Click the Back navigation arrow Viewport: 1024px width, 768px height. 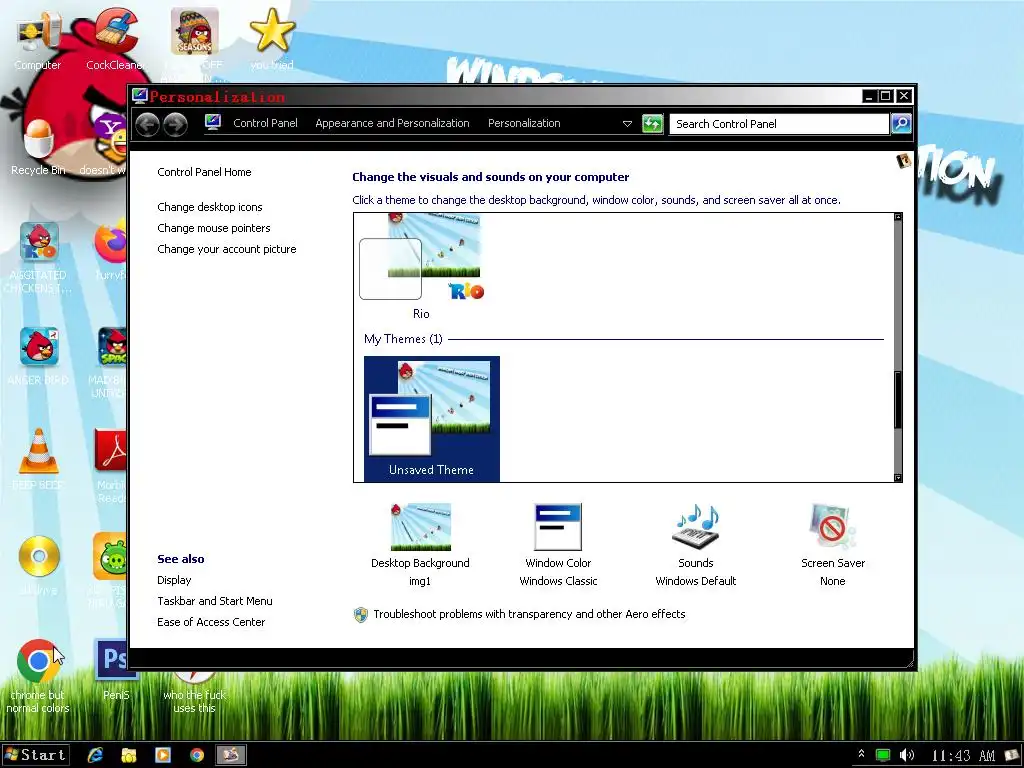click(x=148, y=124)
